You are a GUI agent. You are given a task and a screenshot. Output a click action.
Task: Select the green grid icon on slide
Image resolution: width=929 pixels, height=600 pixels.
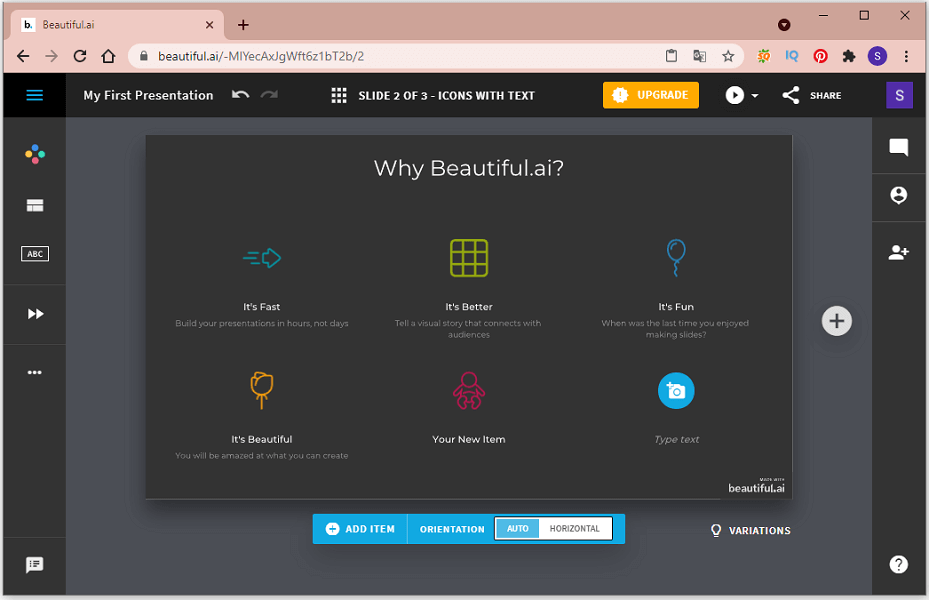[469, 258]
